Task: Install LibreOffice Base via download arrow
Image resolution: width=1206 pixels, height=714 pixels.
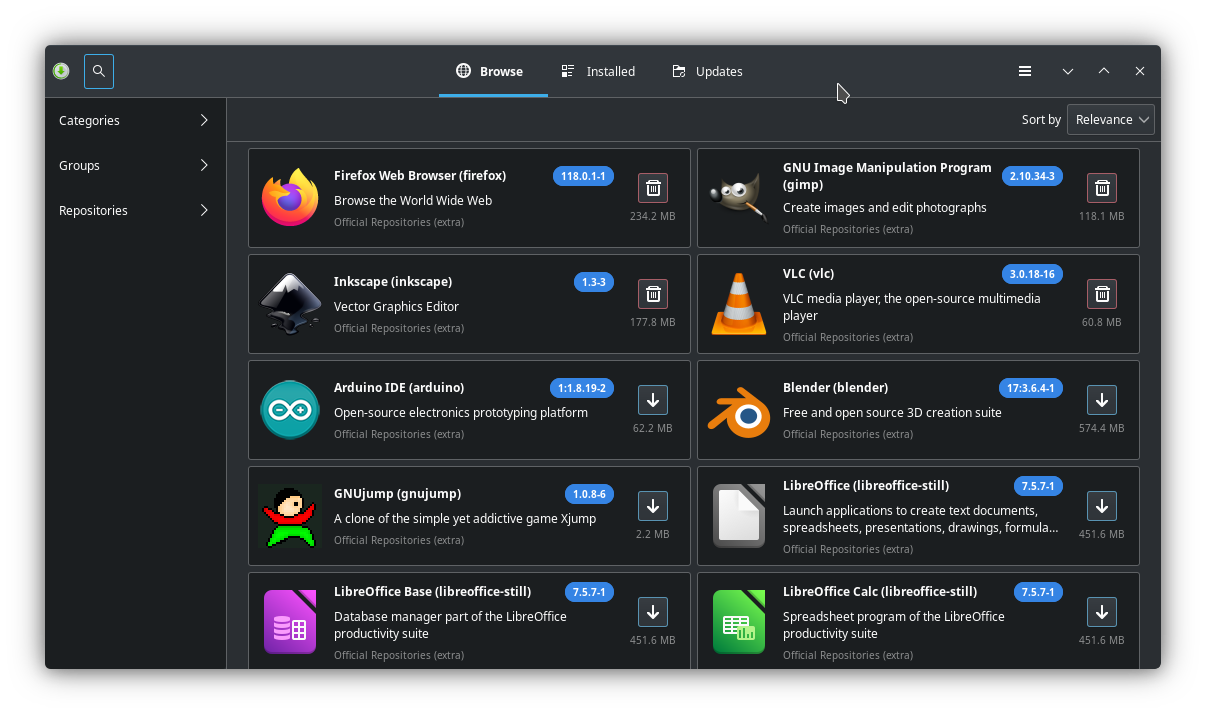Action: point(653,612)
